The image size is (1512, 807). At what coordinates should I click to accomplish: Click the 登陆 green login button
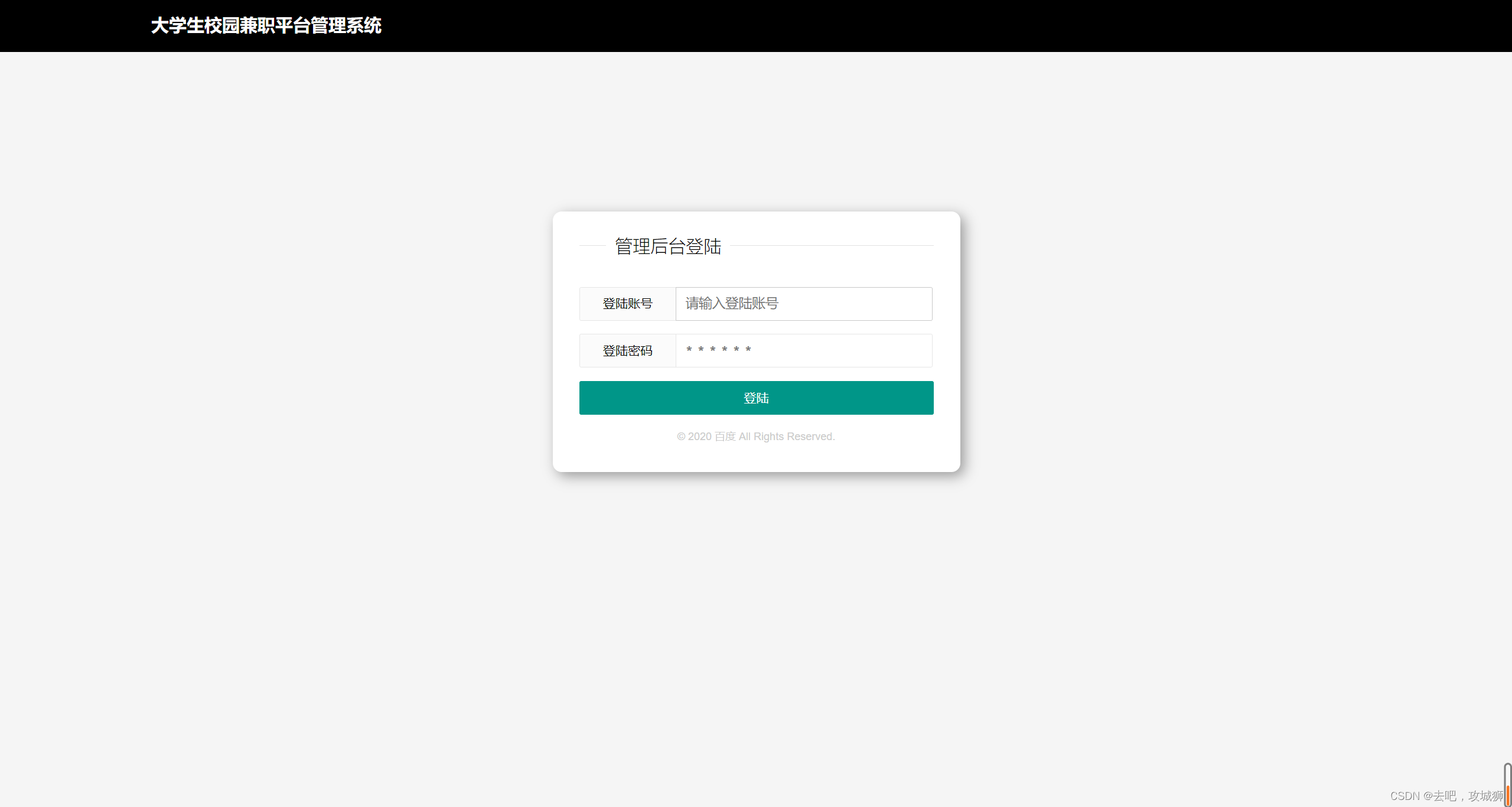tap(756, 398)
